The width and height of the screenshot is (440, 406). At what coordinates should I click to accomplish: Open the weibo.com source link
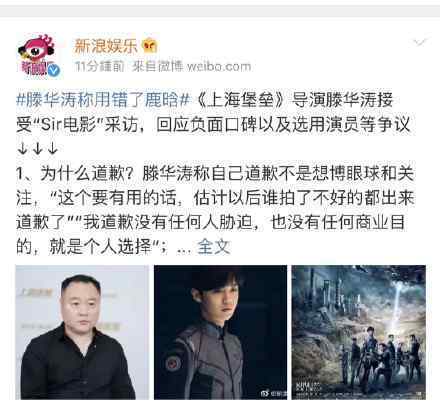219,66
